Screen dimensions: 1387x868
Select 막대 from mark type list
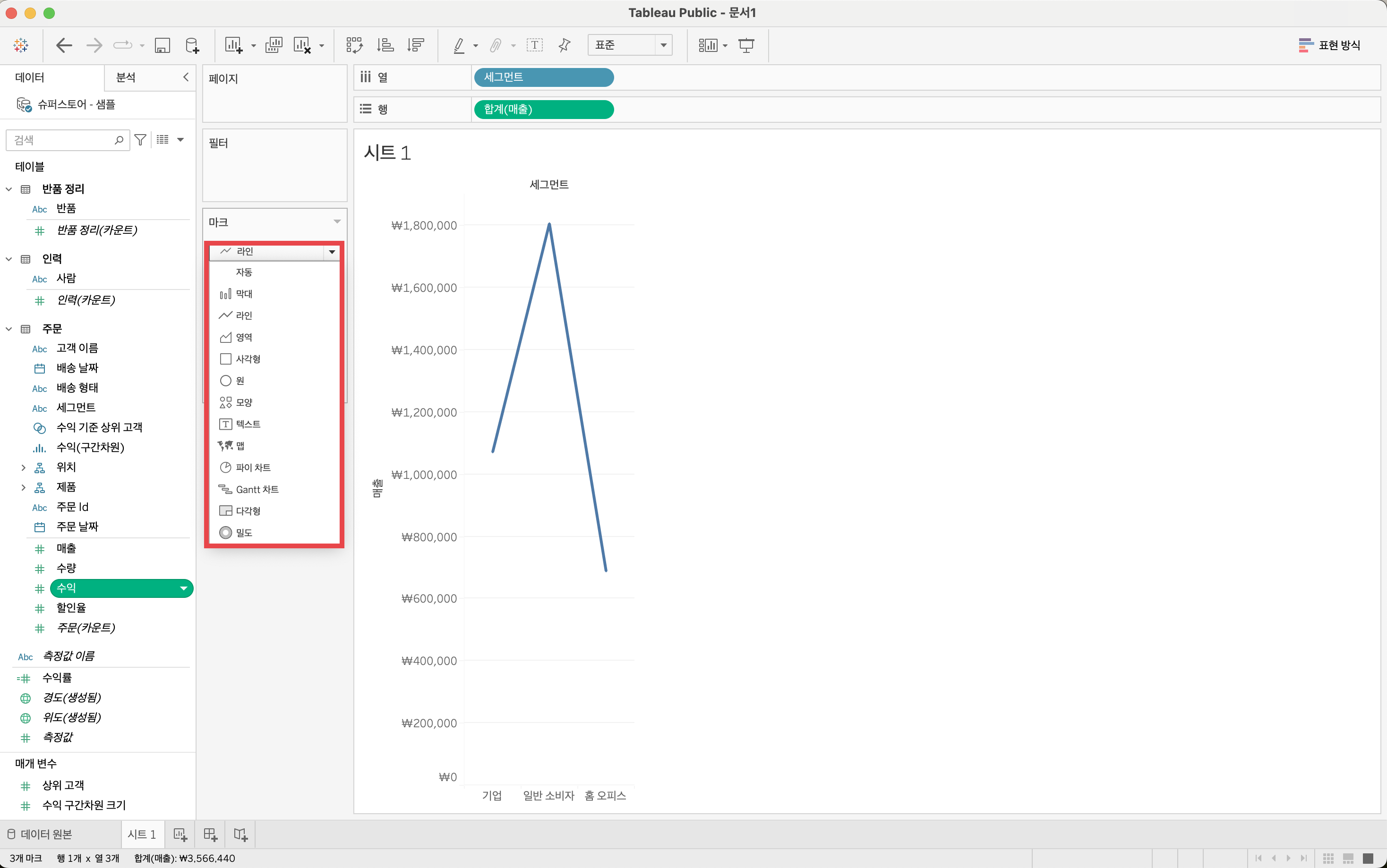[x=244, y=294]
